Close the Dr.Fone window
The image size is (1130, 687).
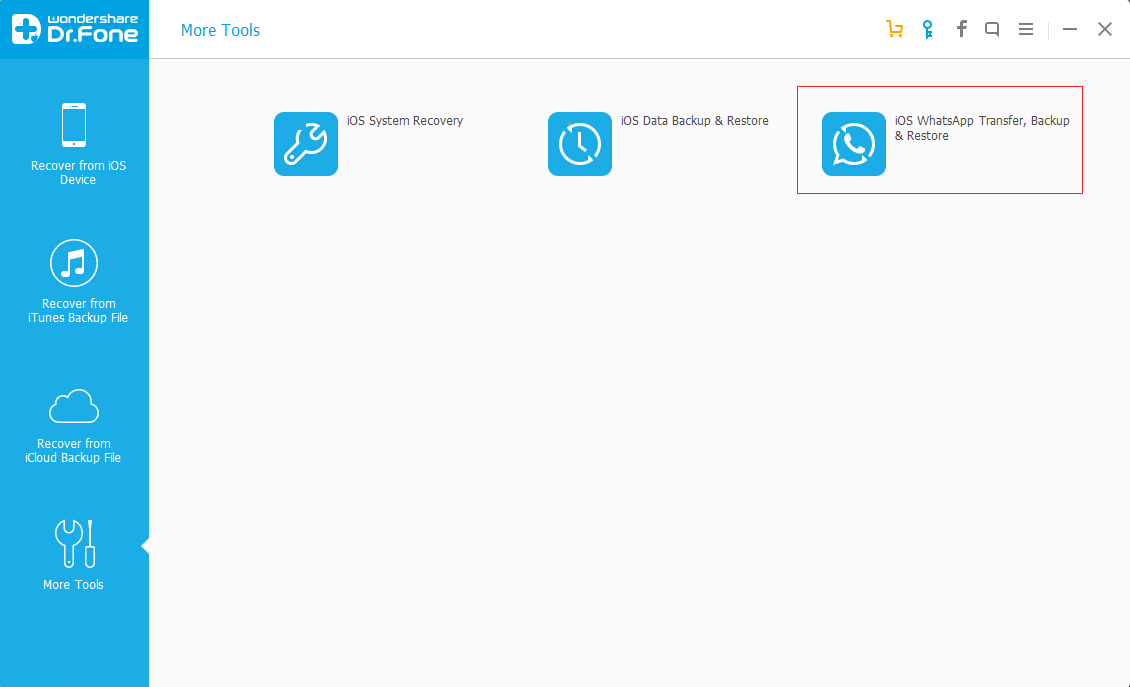click(x=1105, y=29)
